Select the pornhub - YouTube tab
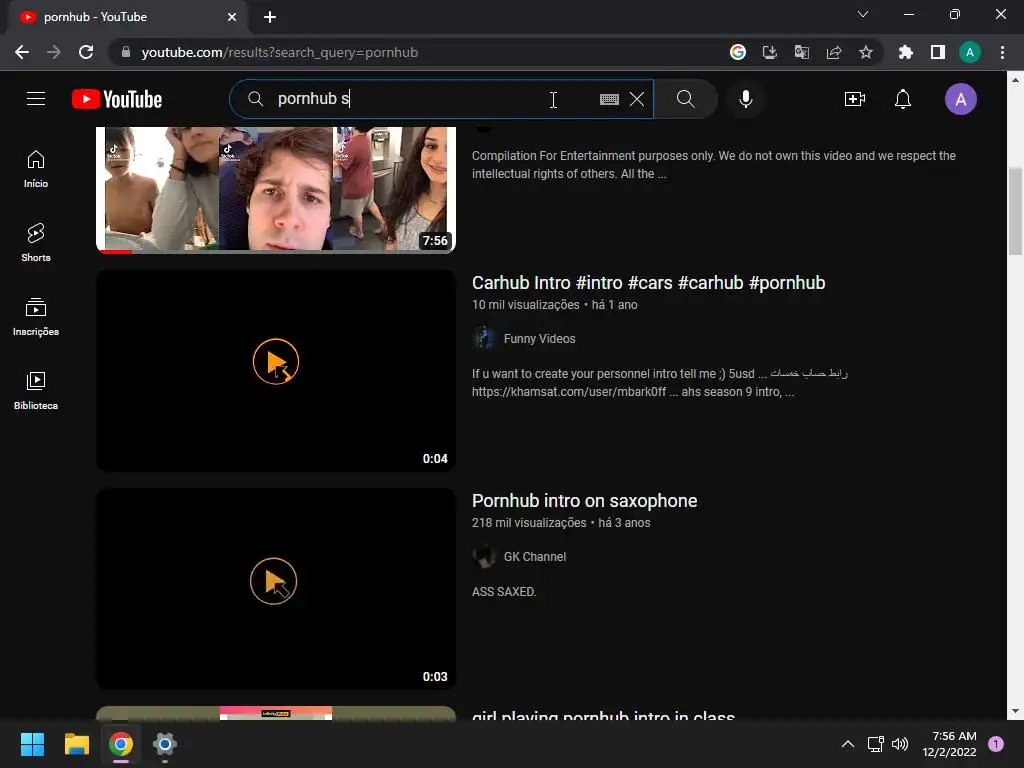This screenshot has height=768, width=1024. [x=127, y=18]
